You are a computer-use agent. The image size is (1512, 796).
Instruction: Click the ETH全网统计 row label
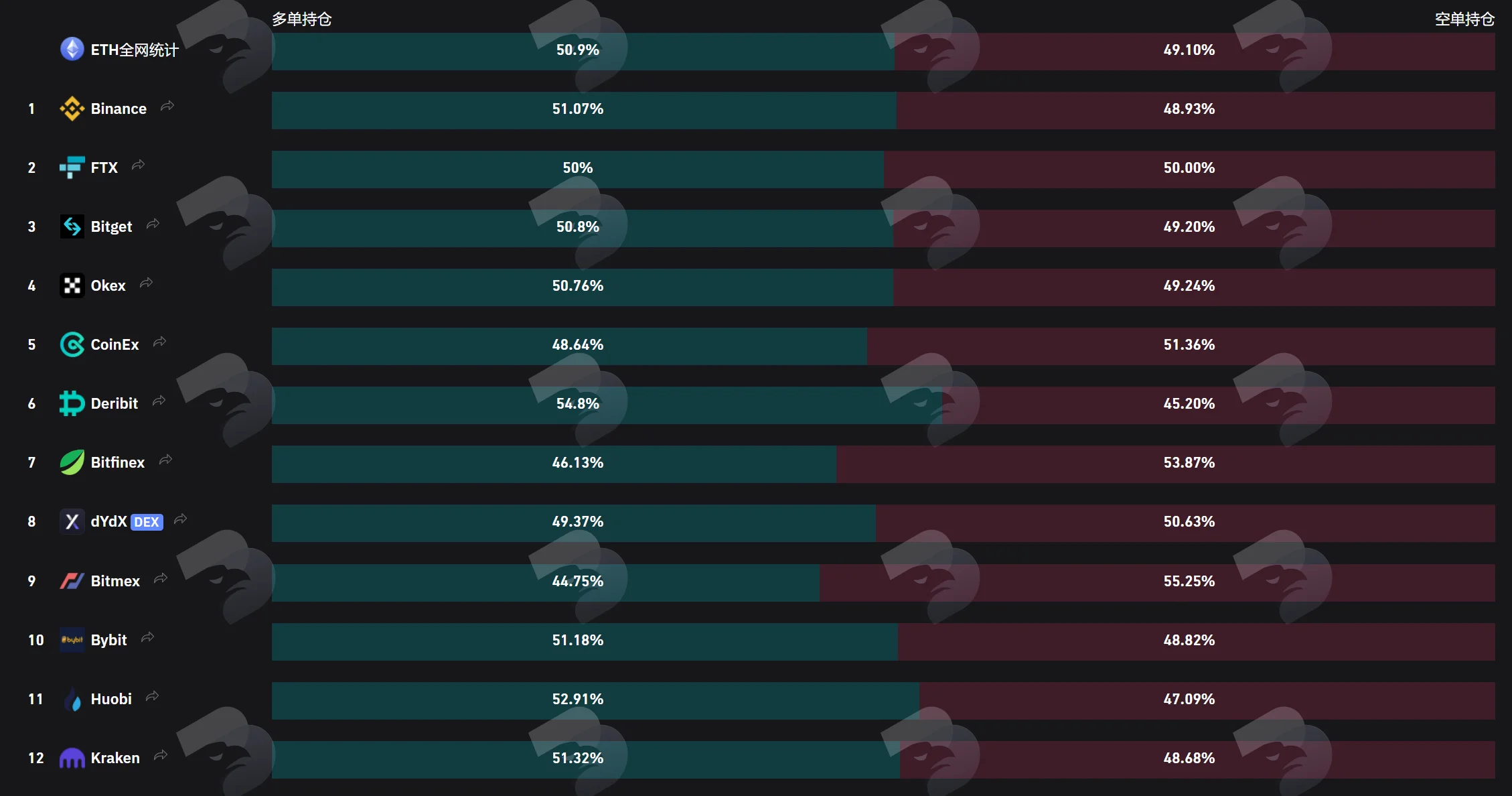pyautogui.click(x=135, y=50)
